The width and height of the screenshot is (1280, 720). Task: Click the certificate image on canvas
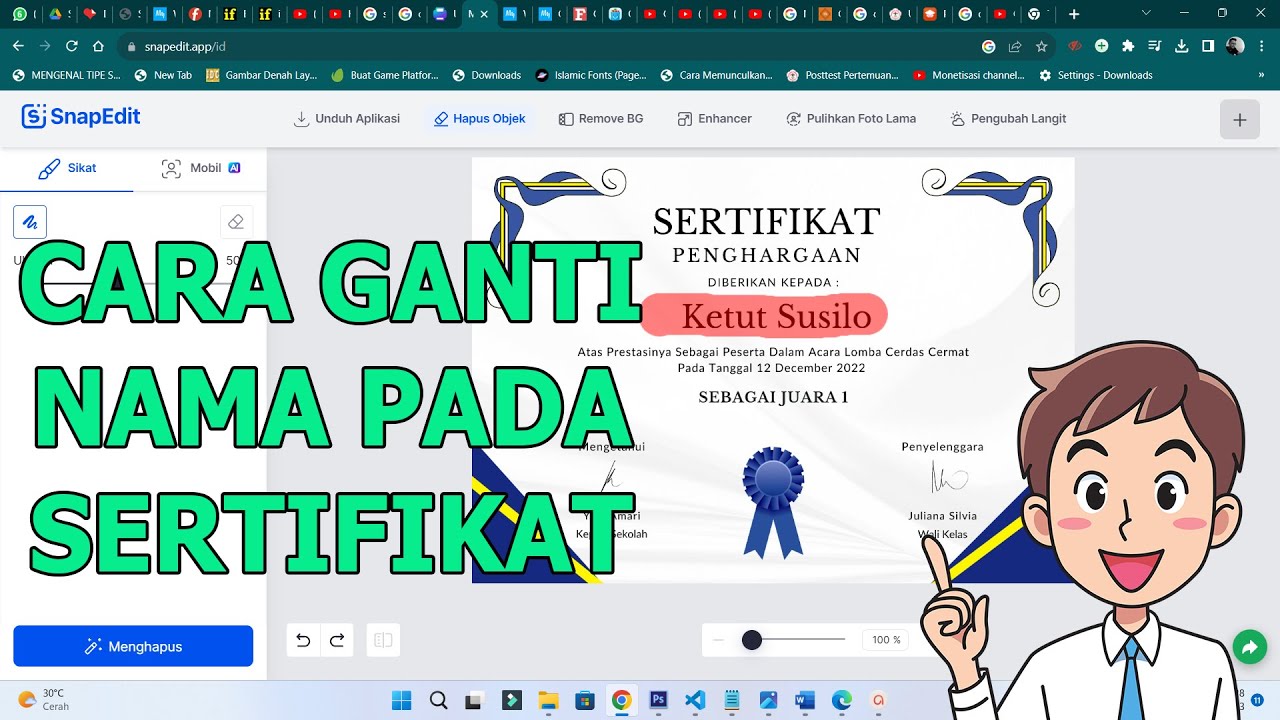(773, 370)
